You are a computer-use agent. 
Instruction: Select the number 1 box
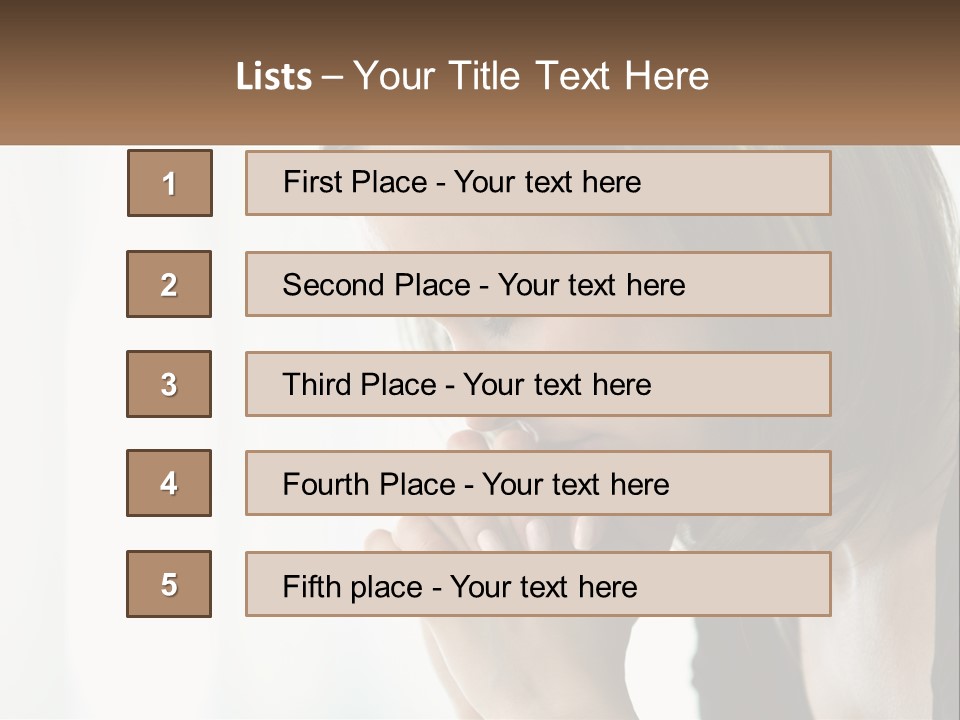pos(169,183)
